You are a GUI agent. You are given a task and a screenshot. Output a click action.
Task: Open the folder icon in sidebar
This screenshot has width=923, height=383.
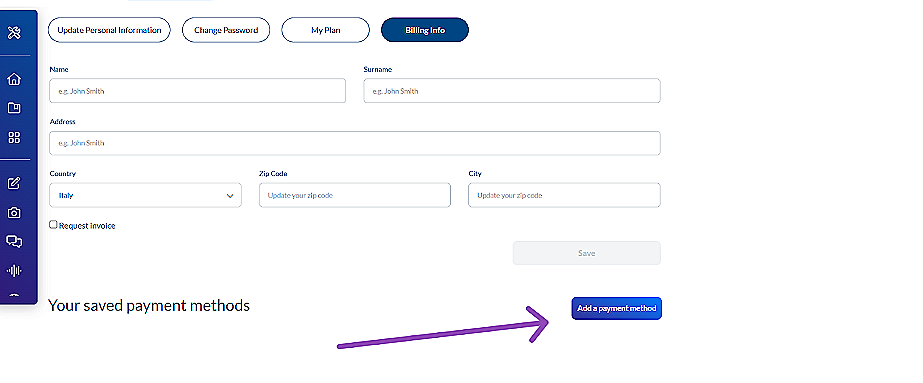[x=14, y=108]
